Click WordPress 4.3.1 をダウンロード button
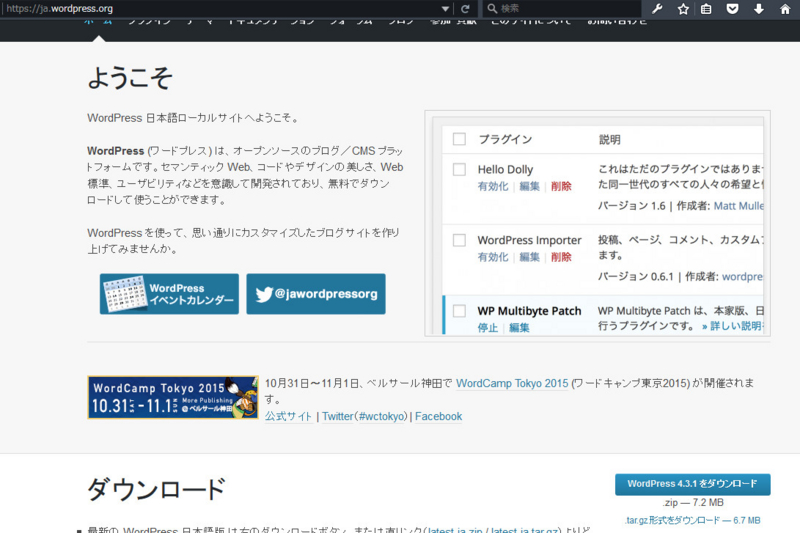Screen dimensions: 800x533 (692, 484)
